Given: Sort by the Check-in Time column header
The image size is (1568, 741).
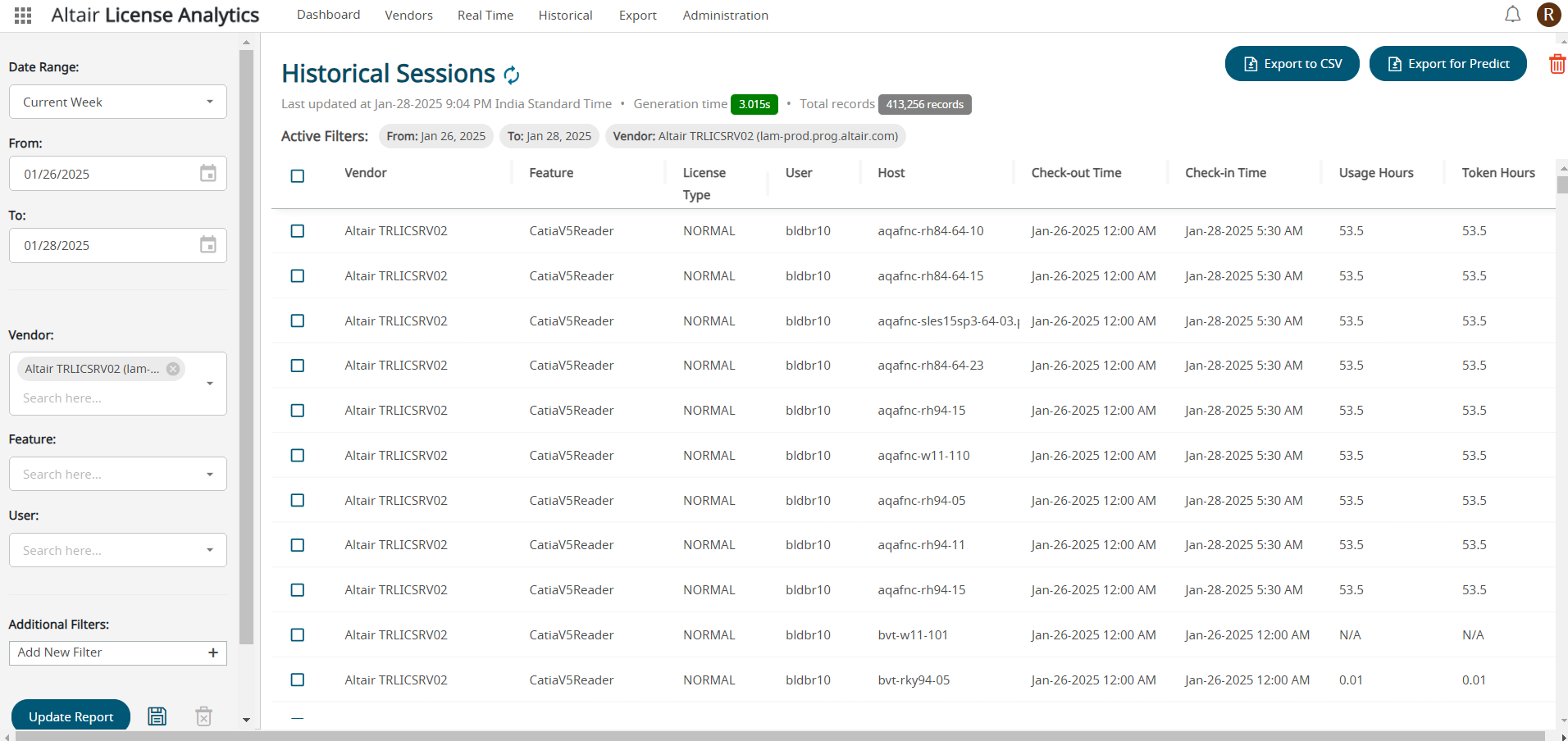Looking at the screenshot, I should coord(1225,173).
